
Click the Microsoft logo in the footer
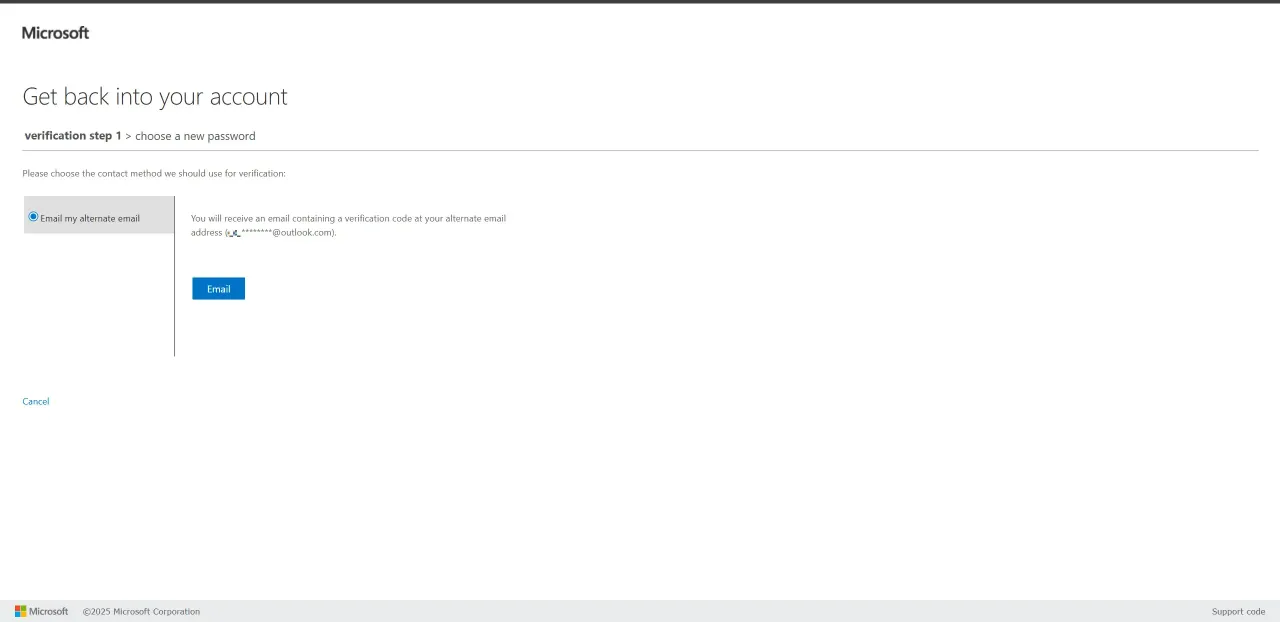(x=42, y=611)
